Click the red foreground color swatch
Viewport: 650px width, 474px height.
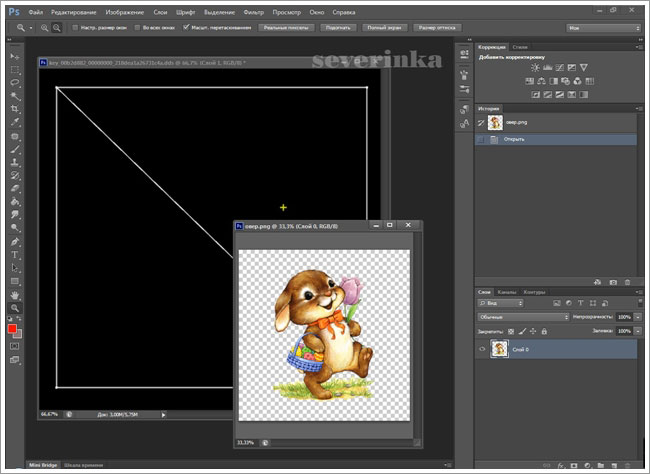click(x=12, y=327)
